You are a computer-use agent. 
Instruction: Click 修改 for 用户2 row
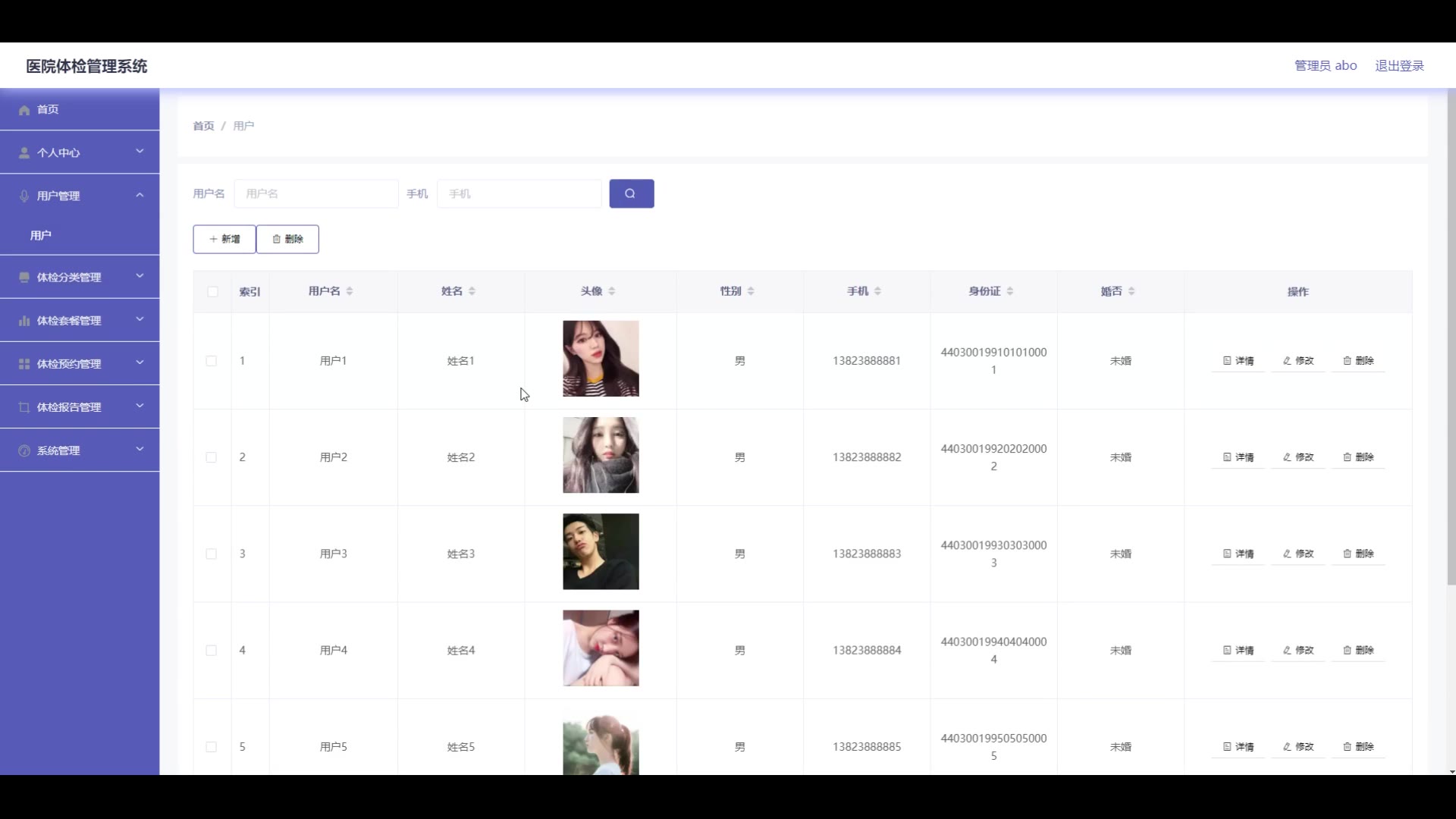pyautogui.click(x=1298, y=457)
